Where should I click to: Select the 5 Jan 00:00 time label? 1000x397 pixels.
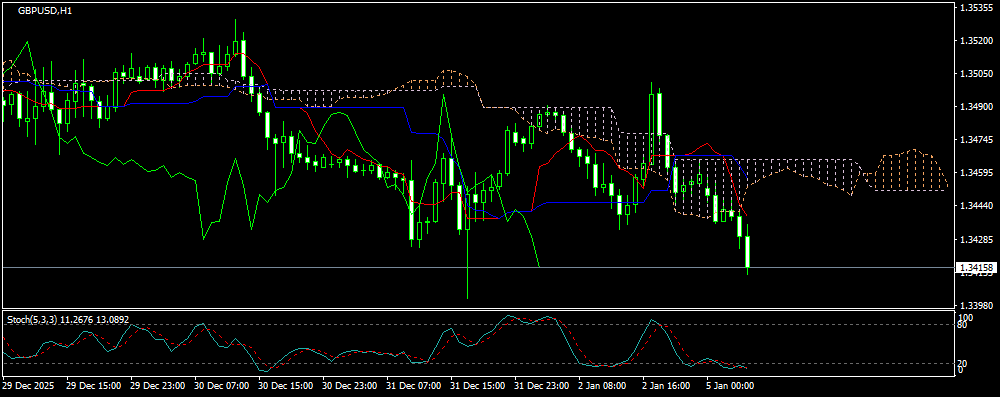click(730, 386)
